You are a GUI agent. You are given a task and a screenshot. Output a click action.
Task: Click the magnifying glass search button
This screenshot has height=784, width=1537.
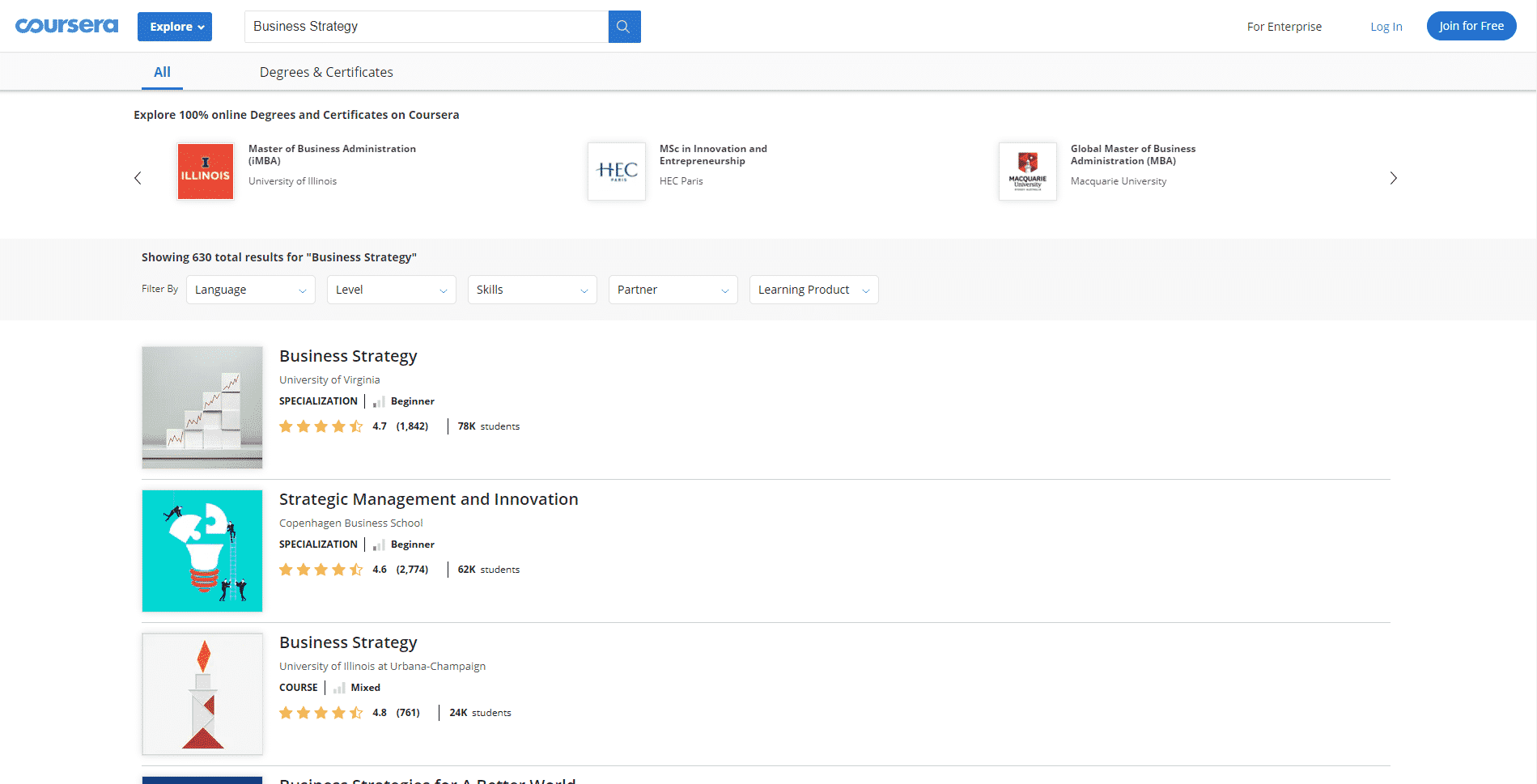pos(624,27)
